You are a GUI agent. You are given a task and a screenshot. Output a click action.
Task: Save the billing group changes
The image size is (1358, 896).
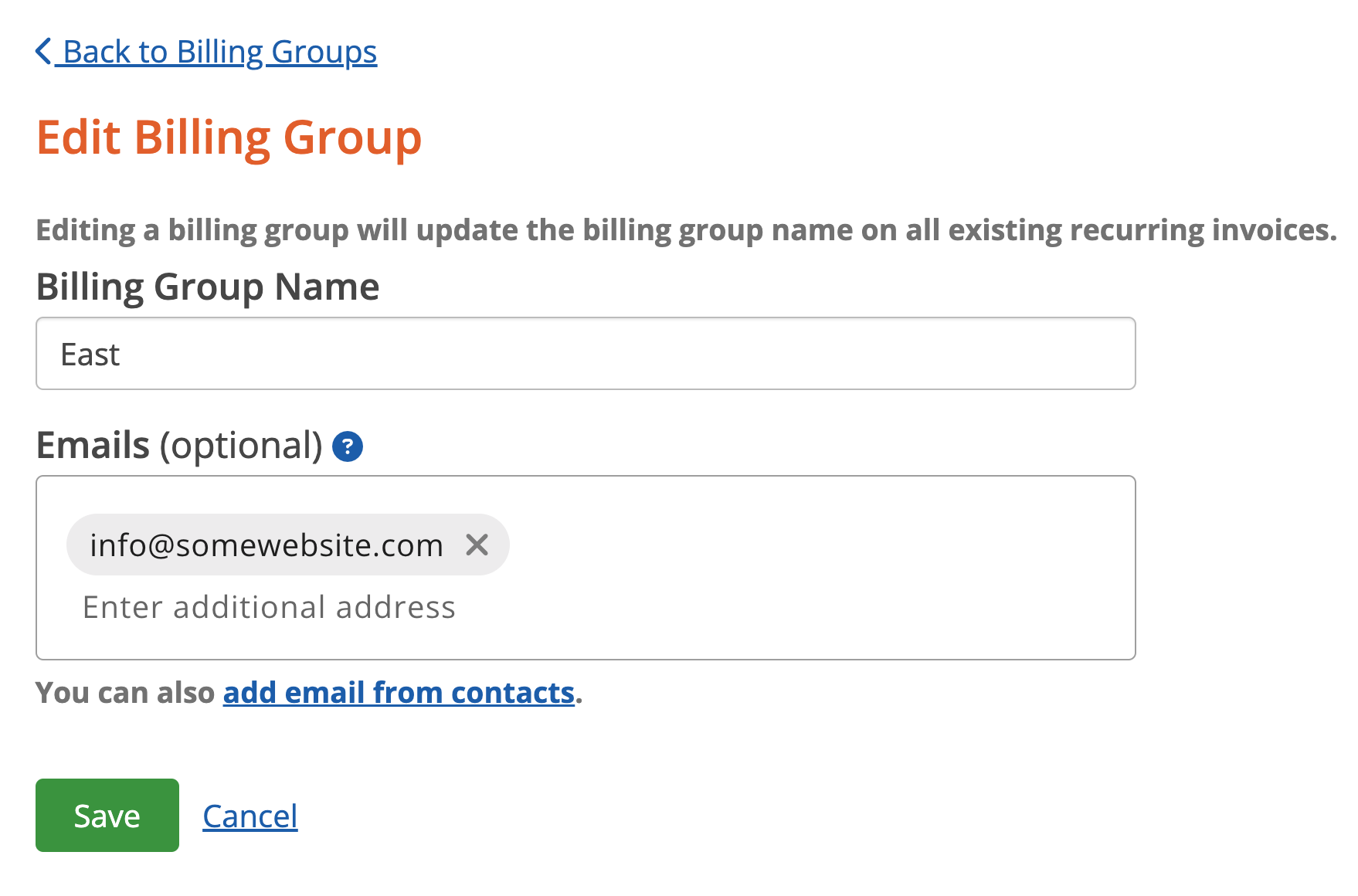click(x=107, y=815)
